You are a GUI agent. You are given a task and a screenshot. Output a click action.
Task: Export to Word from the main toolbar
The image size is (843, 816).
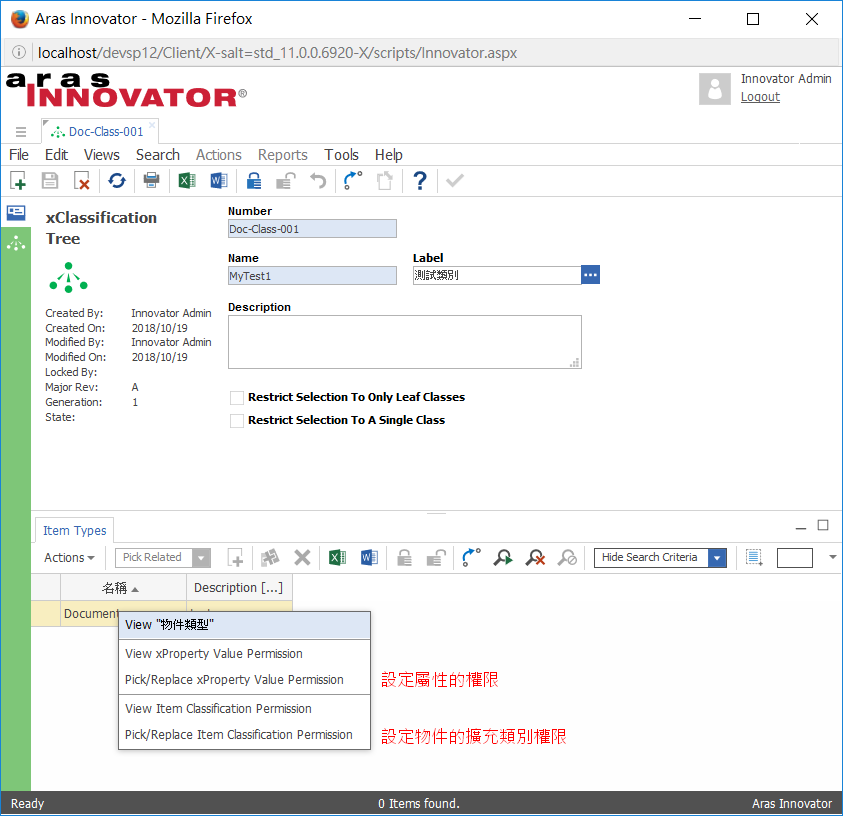pos(219,181)
